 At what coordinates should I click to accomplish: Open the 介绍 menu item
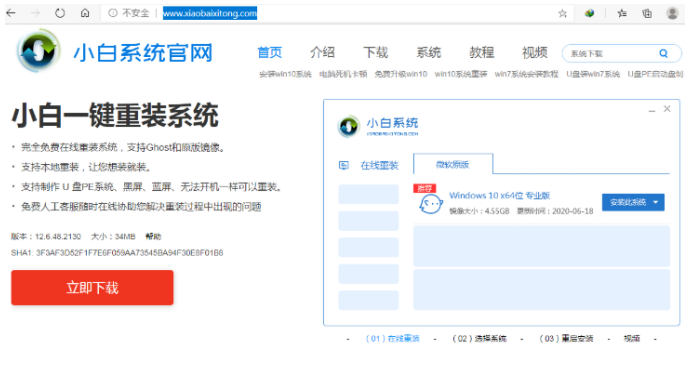pos(322,53)
